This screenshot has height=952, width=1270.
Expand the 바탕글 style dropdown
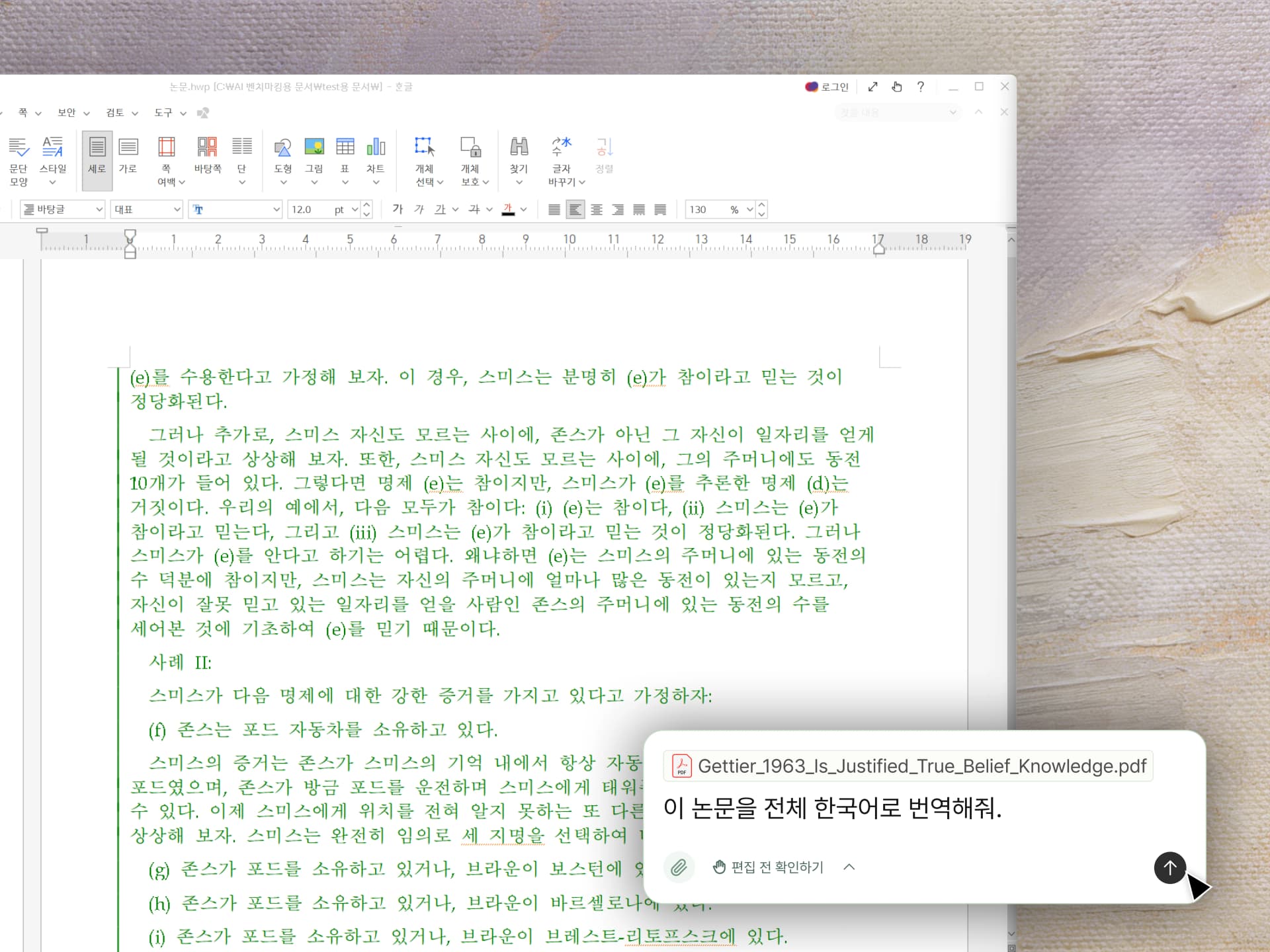99,210
